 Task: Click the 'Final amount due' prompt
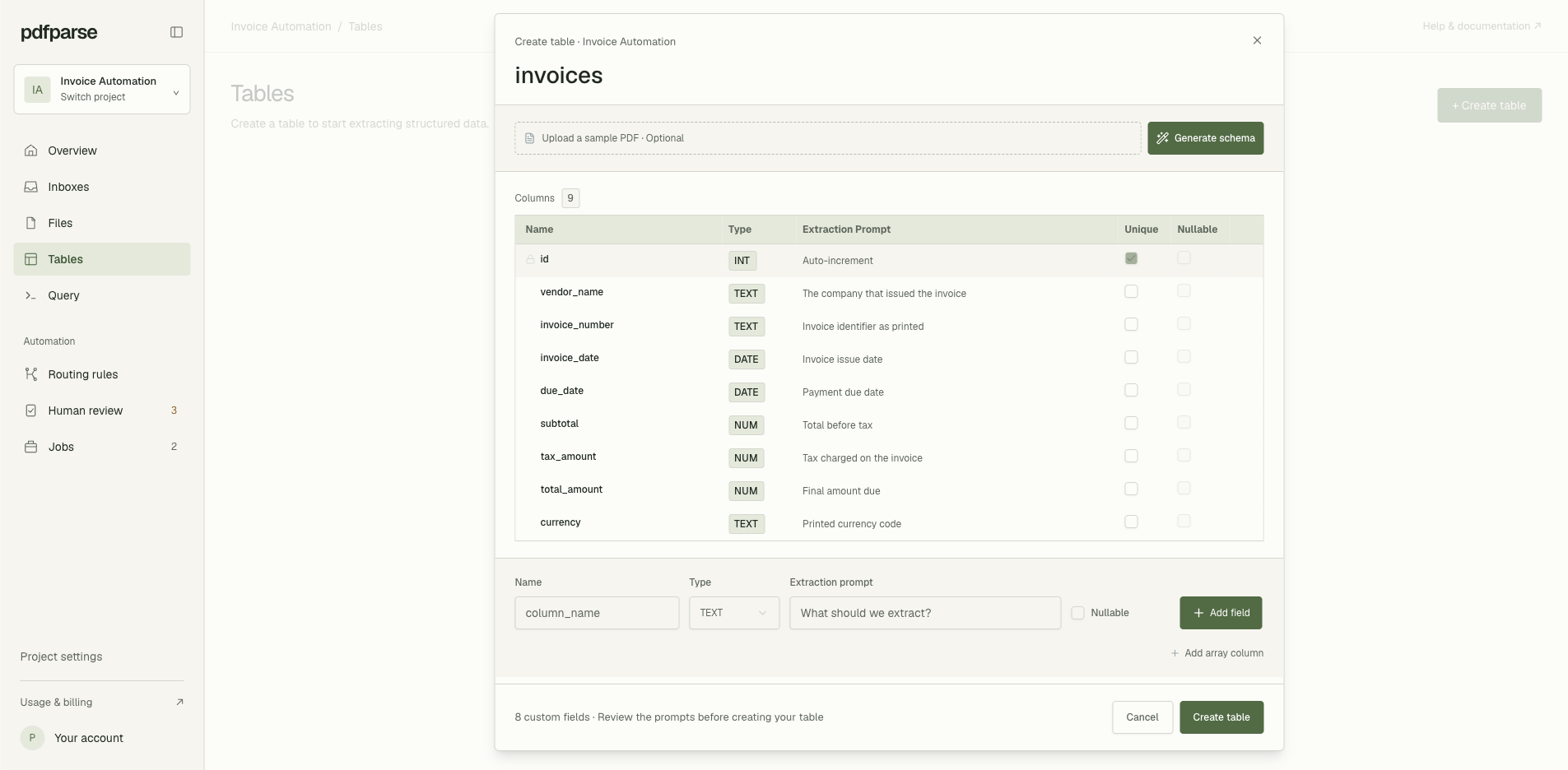click(841, 491)
